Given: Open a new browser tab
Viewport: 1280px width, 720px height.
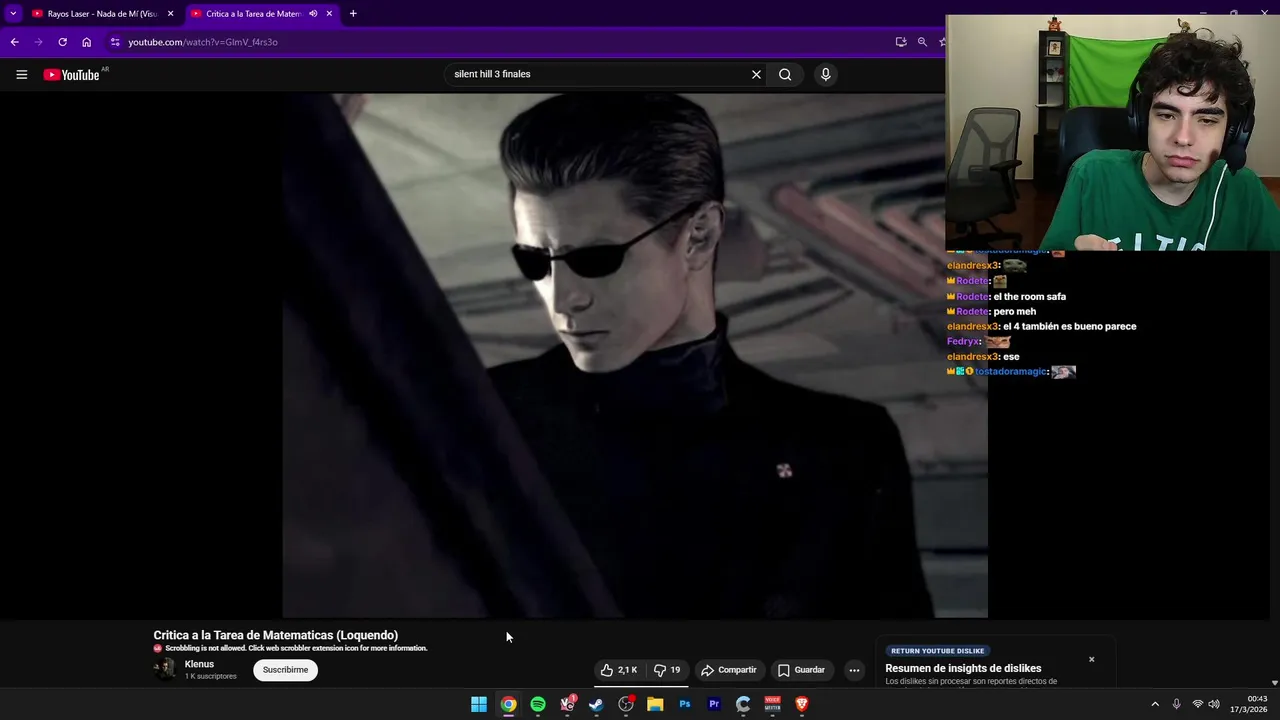Looking at the screenshot, I should coord(353,14).
